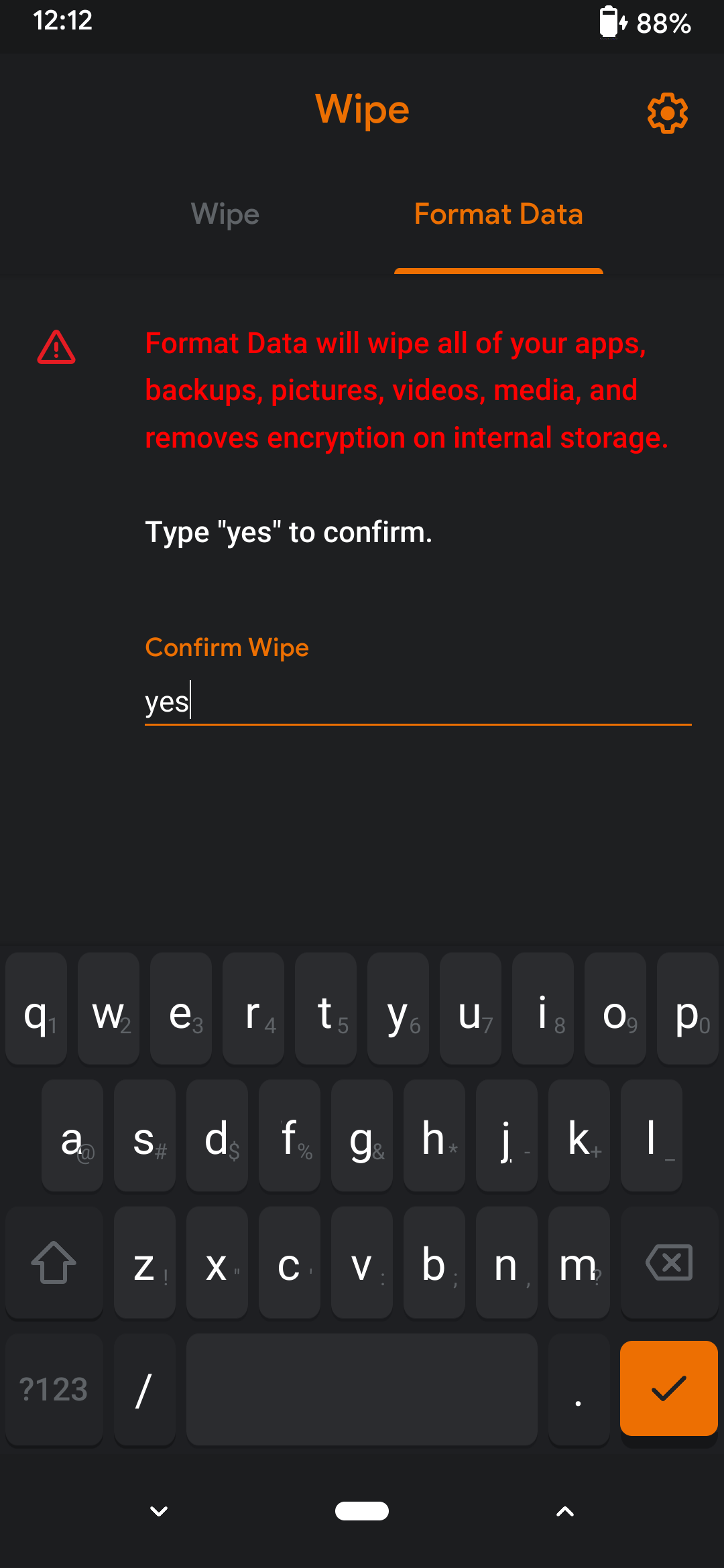Screen dimensions: 724x1568
Task: Tap the red warning triangle icon
Action: [x=56, y=347]
